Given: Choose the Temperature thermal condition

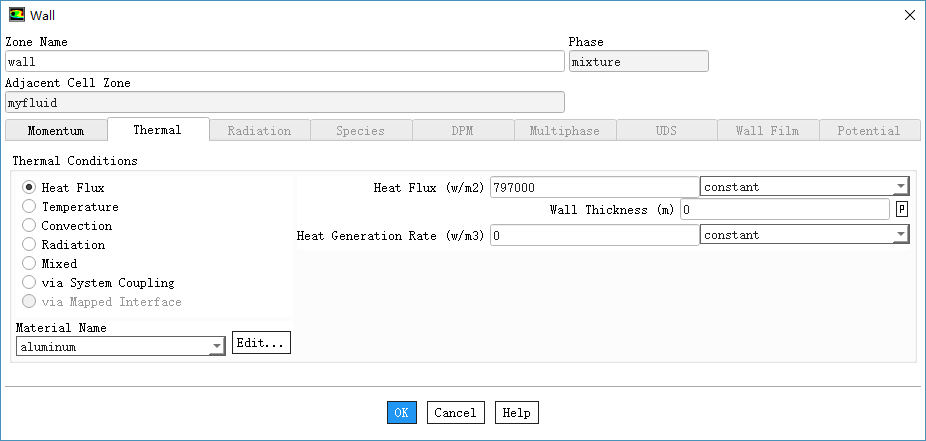Looking at the screenshot, I should coord(29,207).
